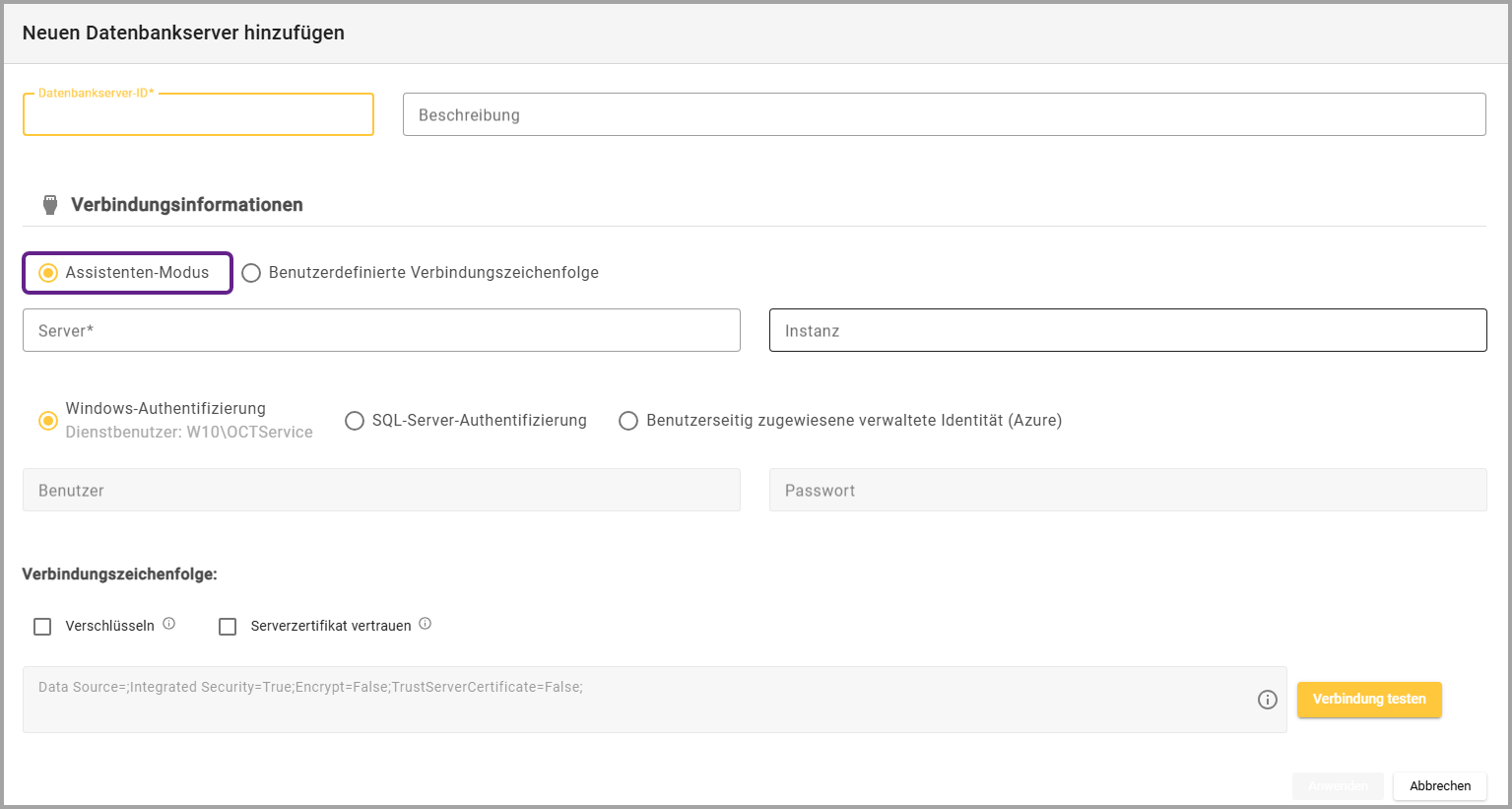This screenshot has width=1512, height=809.
Task: Click the info icon next to Verschlüsseln
Action: (x=169, y=624)
